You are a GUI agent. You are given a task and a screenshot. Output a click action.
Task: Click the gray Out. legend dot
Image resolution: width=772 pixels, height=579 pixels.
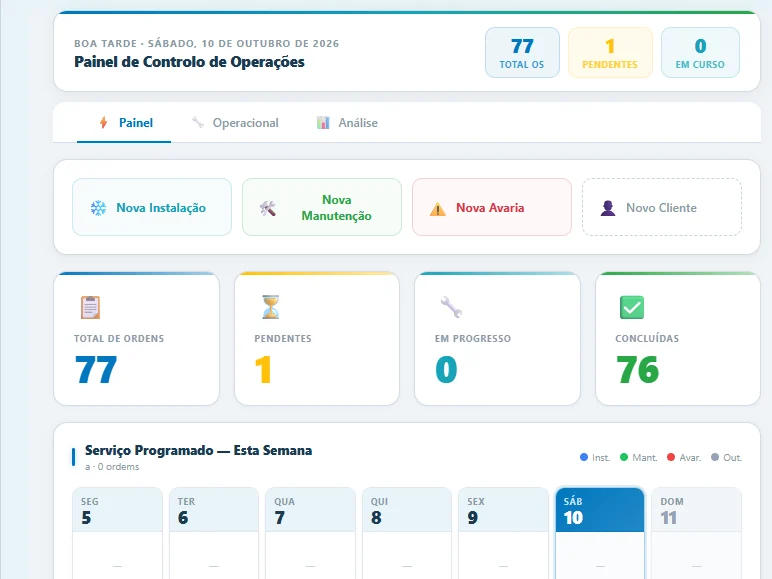pos(715,457)
